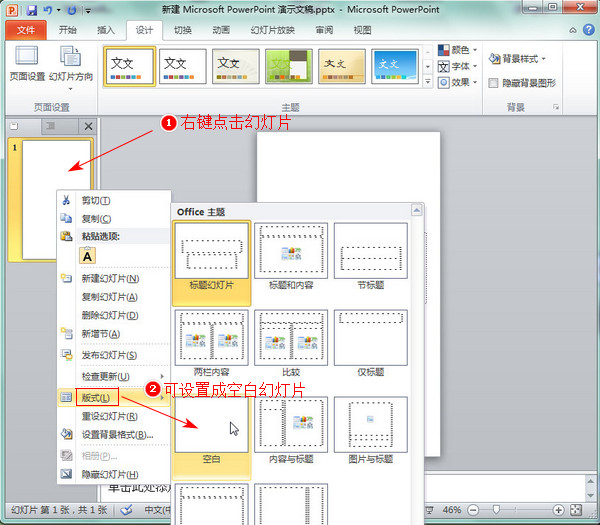Viewport: 600px width, 525px height.
Task: Switch to the 开始 tab
Action: point(68,30)
